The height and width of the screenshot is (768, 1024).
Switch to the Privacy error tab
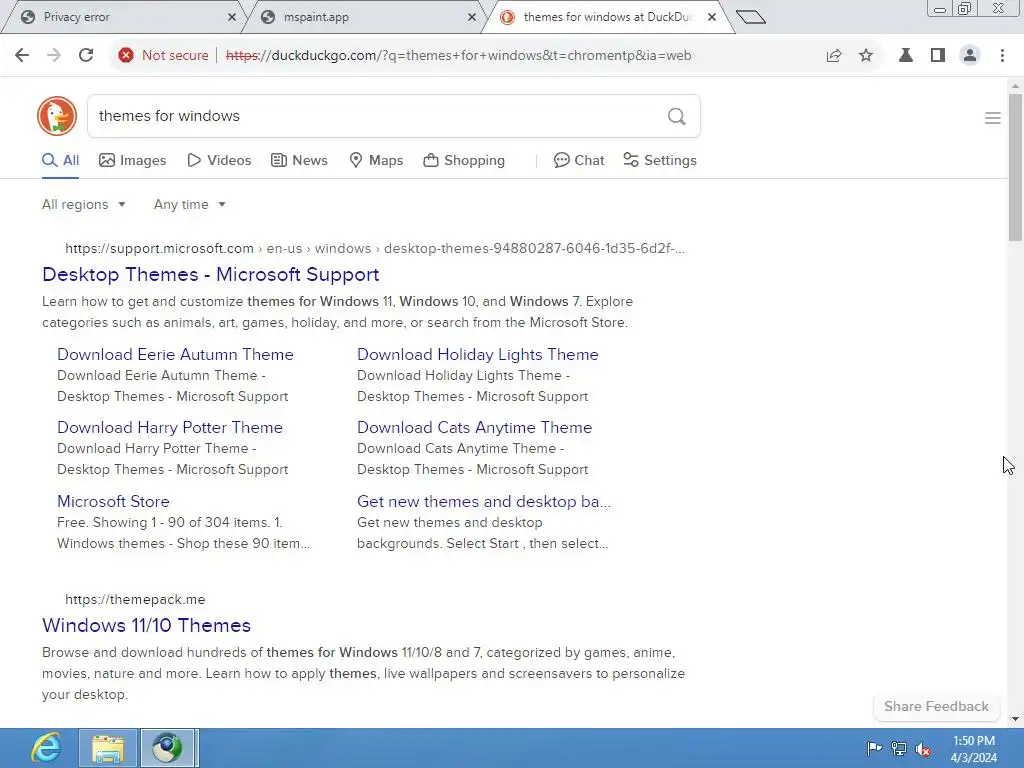pos(124,17)
